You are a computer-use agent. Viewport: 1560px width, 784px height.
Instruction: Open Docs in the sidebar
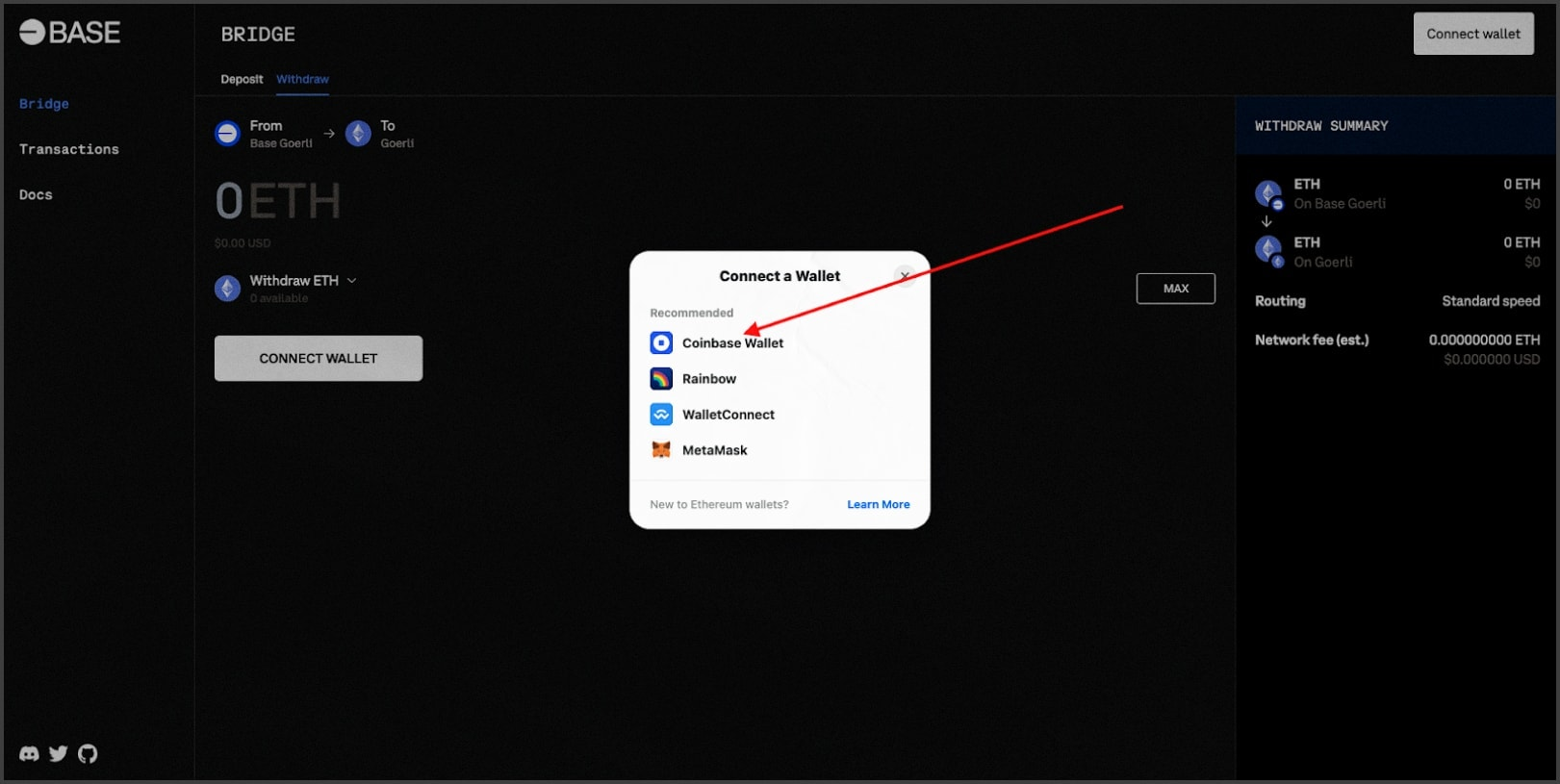36,194
